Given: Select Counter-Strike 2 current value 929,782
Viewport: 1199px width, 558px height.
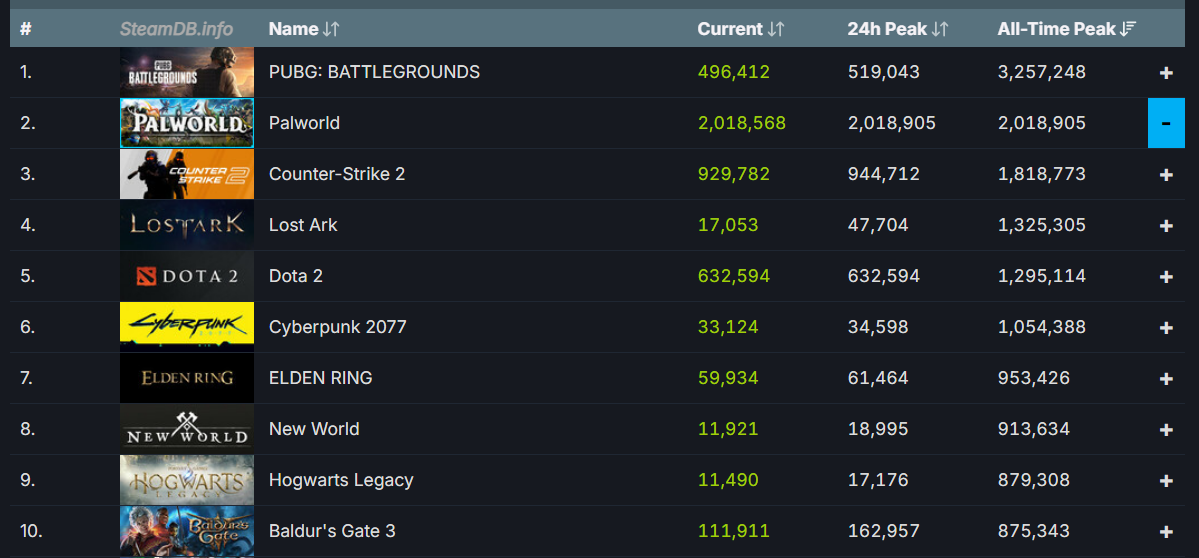Looking at the screenshot, I should point(734,174).
